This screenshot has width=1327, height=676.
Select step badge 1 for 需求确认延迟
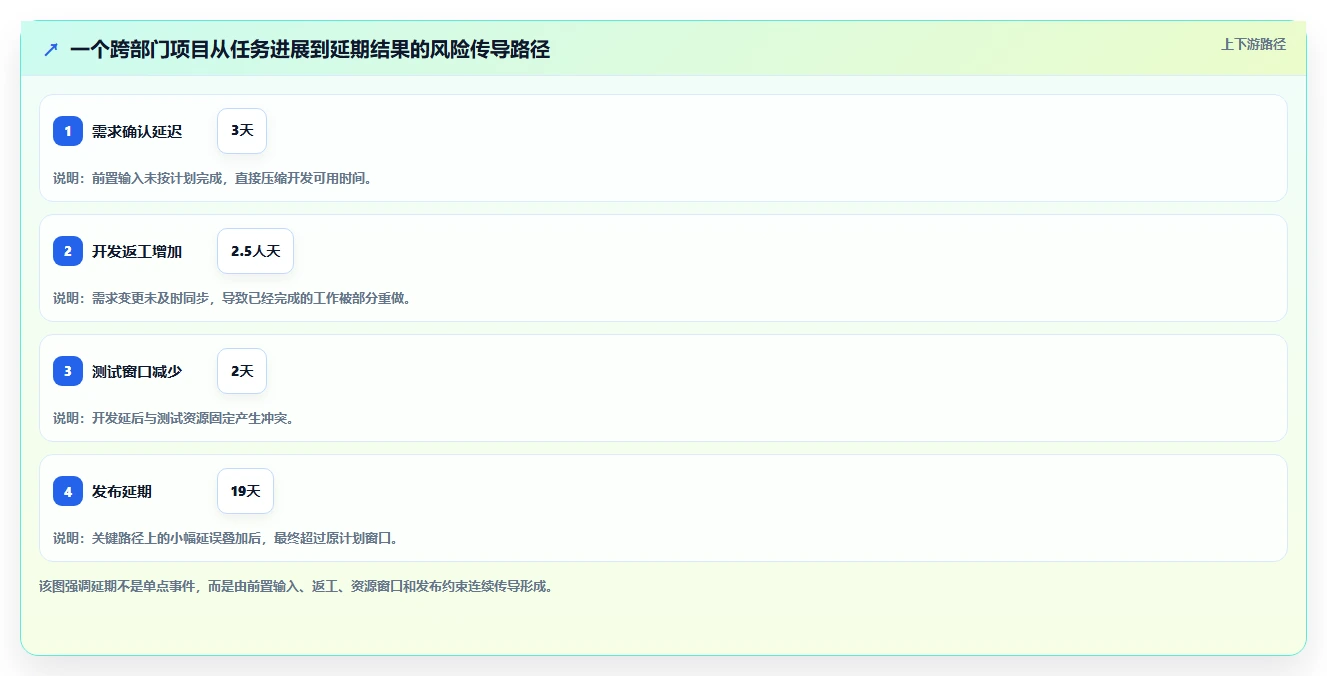pos(68,131)
